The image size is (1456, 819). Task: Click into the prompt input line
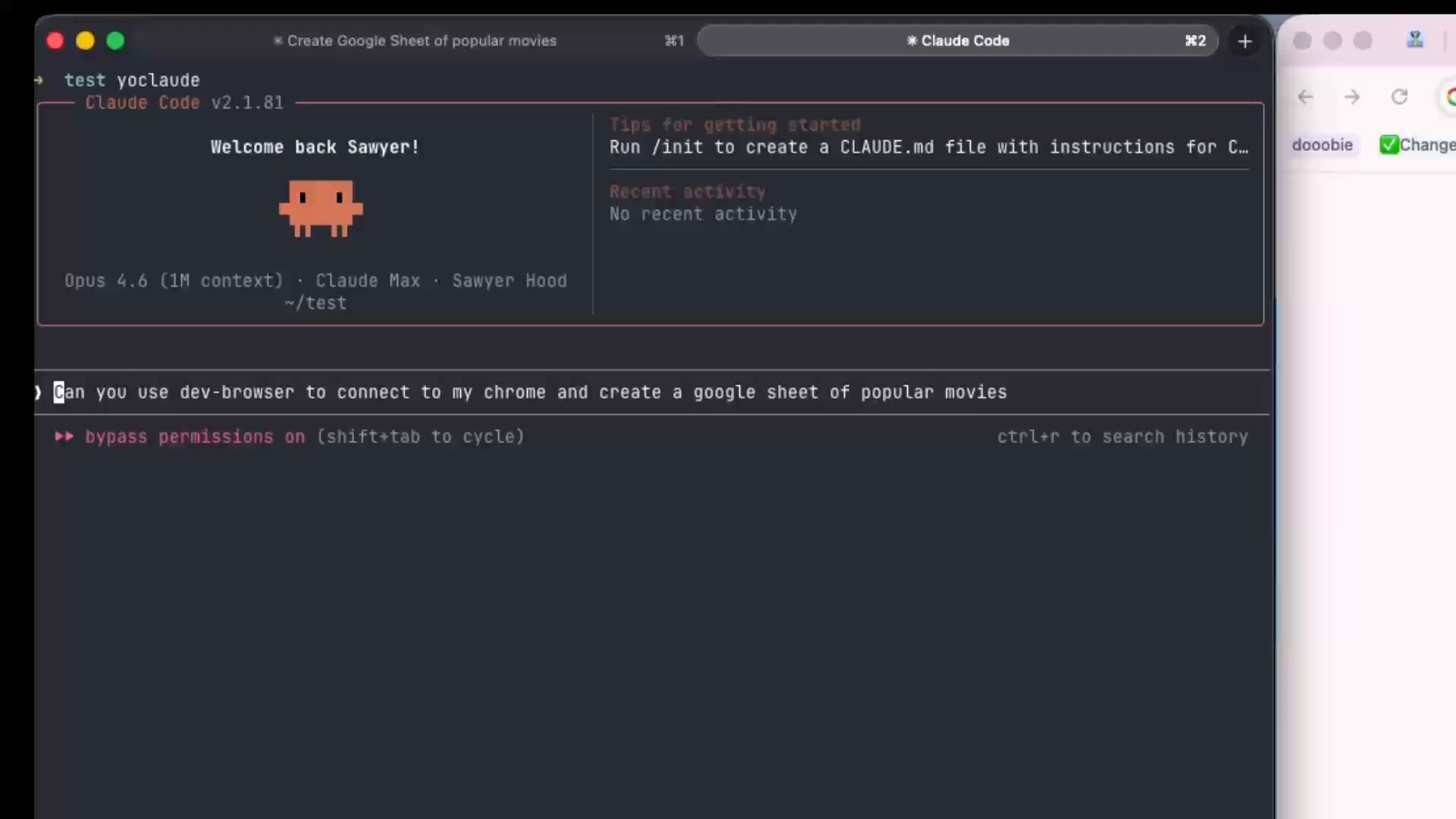pos(531,392)
